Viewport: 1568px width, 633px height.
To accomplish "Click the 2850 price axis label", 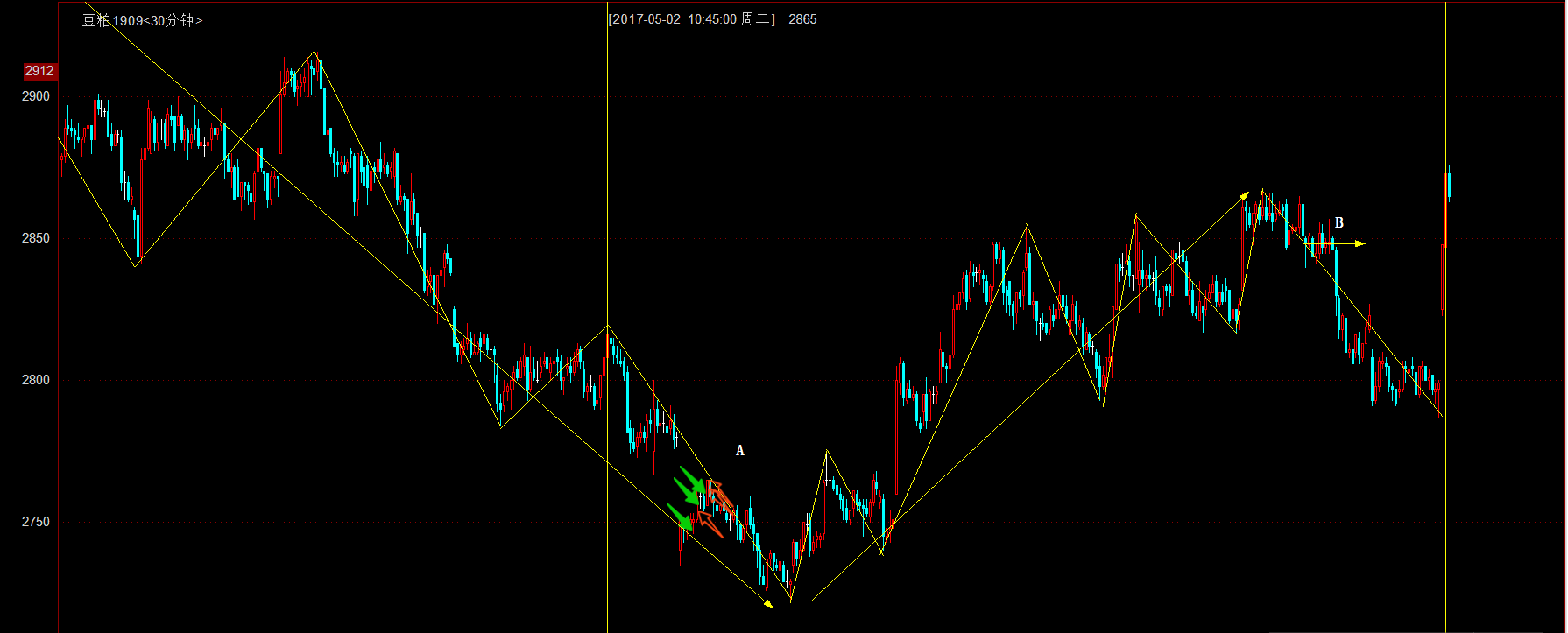I will click(36, 238).
